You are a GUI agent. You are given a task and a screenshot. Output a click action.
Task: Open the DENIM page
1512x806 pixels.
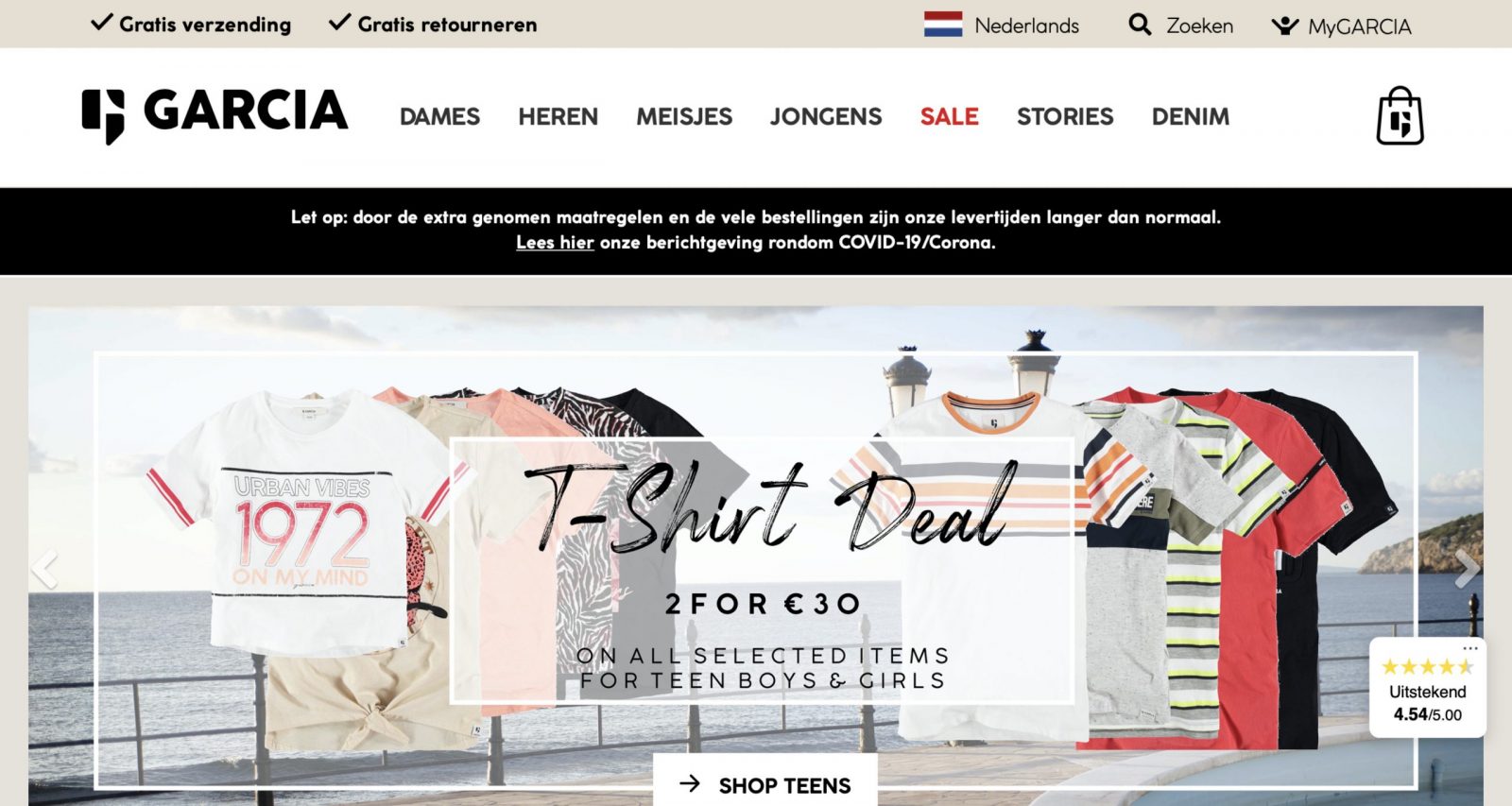coord(1191,117)
